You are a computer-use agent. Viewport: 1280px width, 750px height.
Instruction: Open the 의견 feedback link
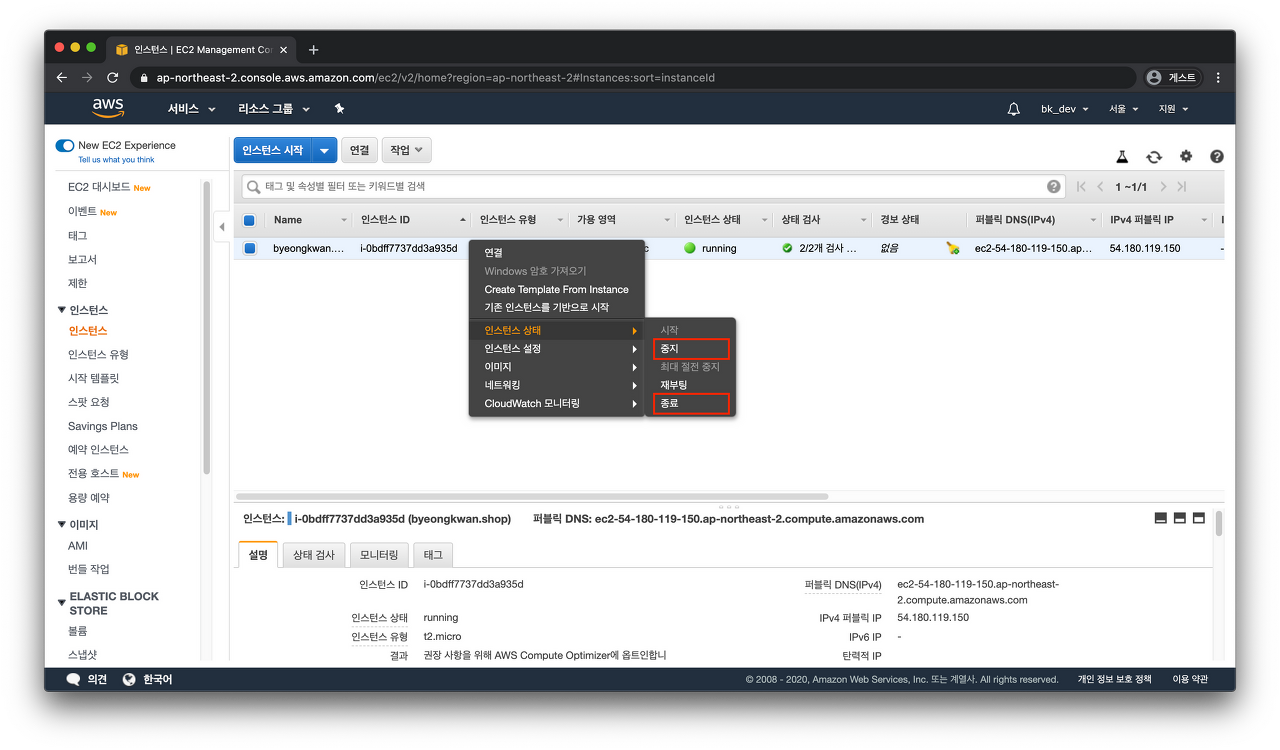tap(97, 679)
